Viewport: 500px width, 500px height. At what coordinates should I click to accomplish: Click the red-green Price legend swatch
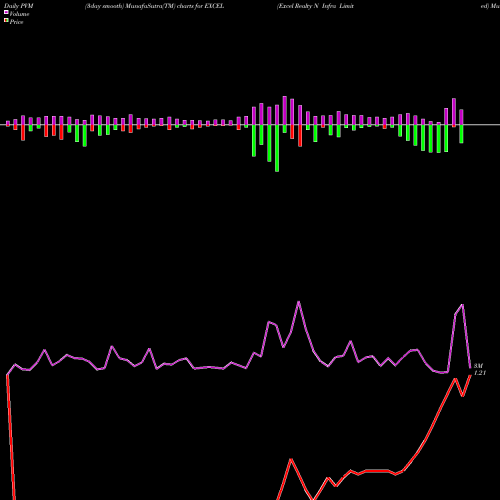click(x=6, y=21)
